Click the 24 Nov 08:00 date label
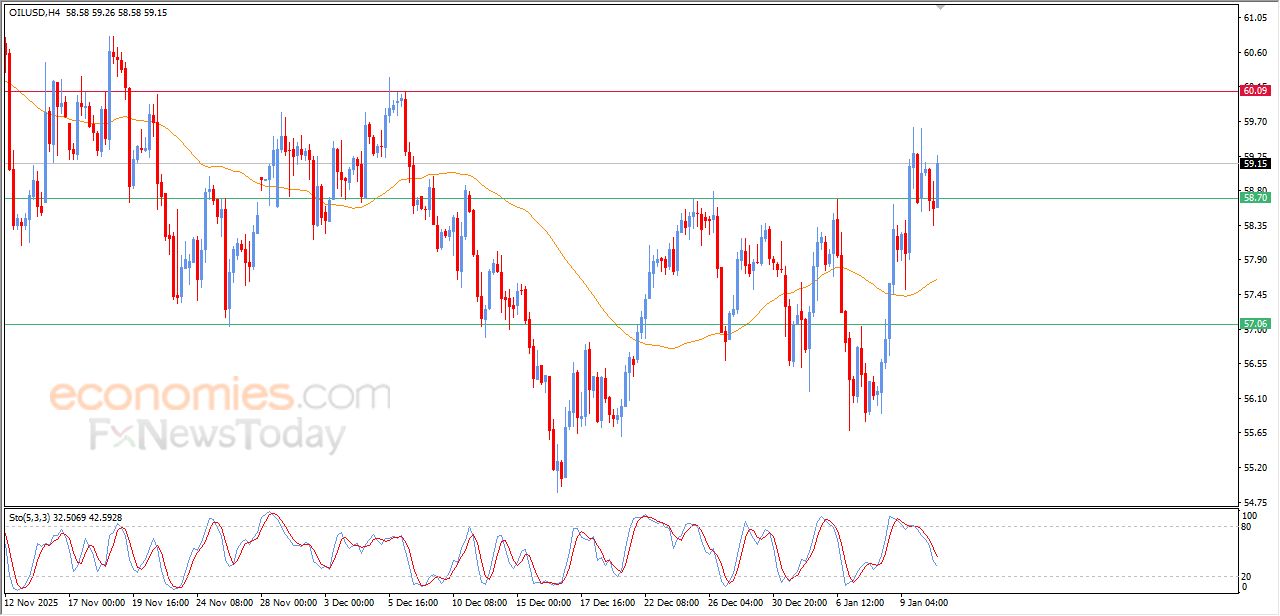Image resolution: width=1280 pixels, height=616 pixels. point(225,603)
